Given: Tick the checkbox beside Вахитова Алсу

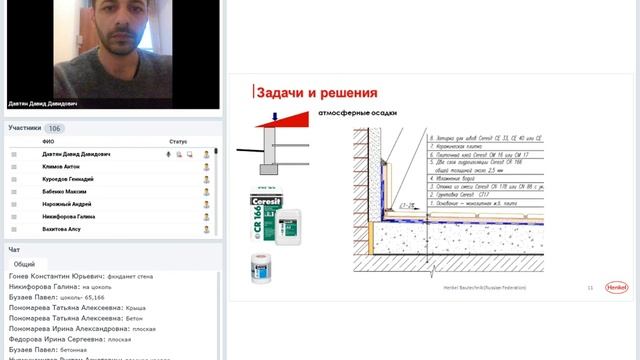Looking at the screenshot, I should [14, 229].
